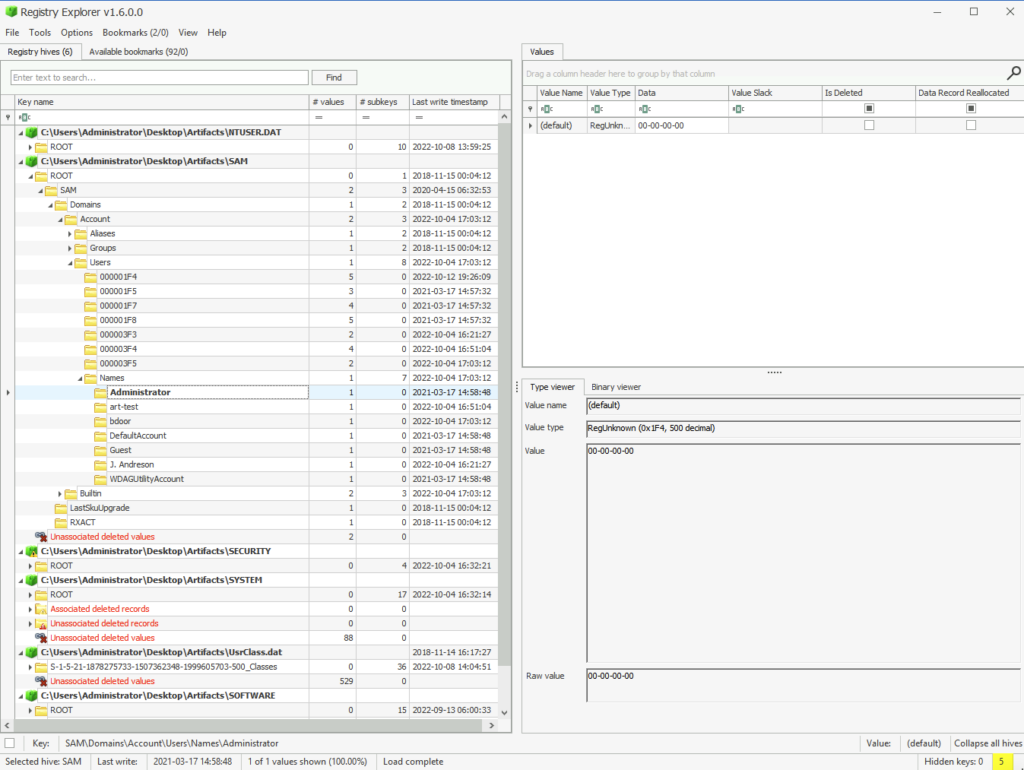Open the Bookmarks (2/0) menu

point(135,33)
